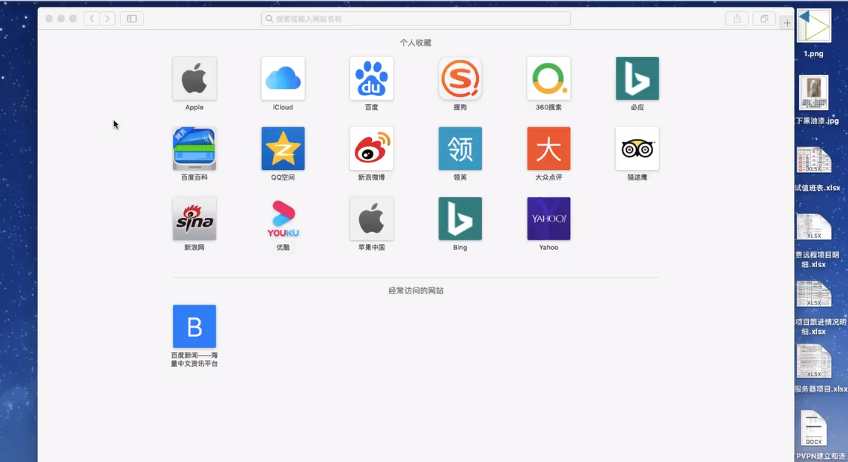
Task: Open the Share button in toolbar
Action: pyautogui.click(x=737, y=18)
